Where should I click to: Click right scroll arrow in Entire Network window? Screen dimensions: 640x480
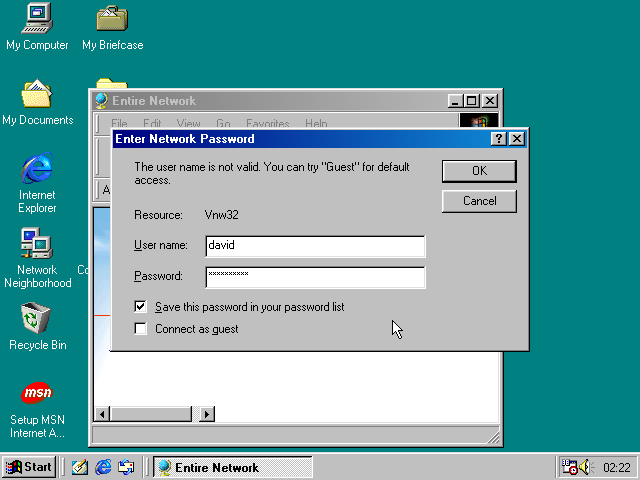click(207, 414)
